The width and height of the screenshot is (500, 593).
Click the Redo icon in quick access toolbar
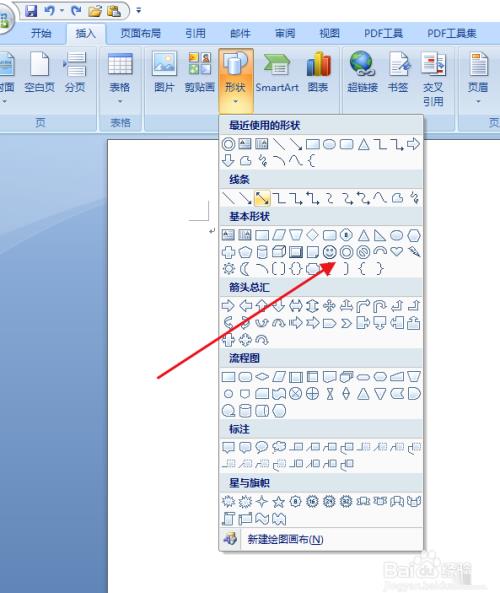[x=76, y=11]
